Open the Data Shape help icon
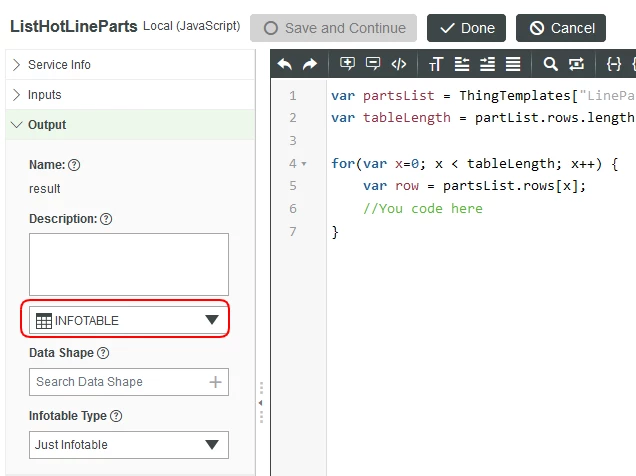The image size is (636, 476). click(x=103, y=353)
